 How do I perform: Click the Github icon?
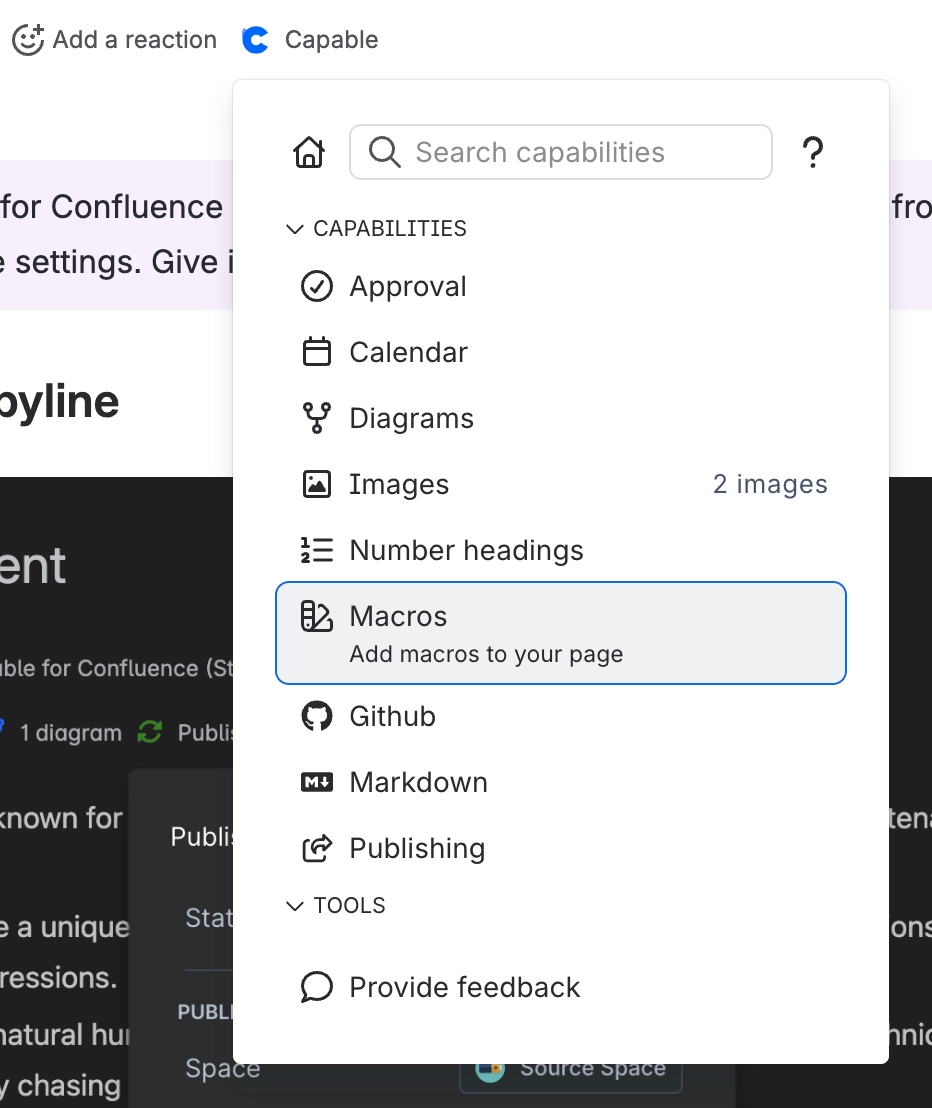pyautogui.click(x=316, y=716)
